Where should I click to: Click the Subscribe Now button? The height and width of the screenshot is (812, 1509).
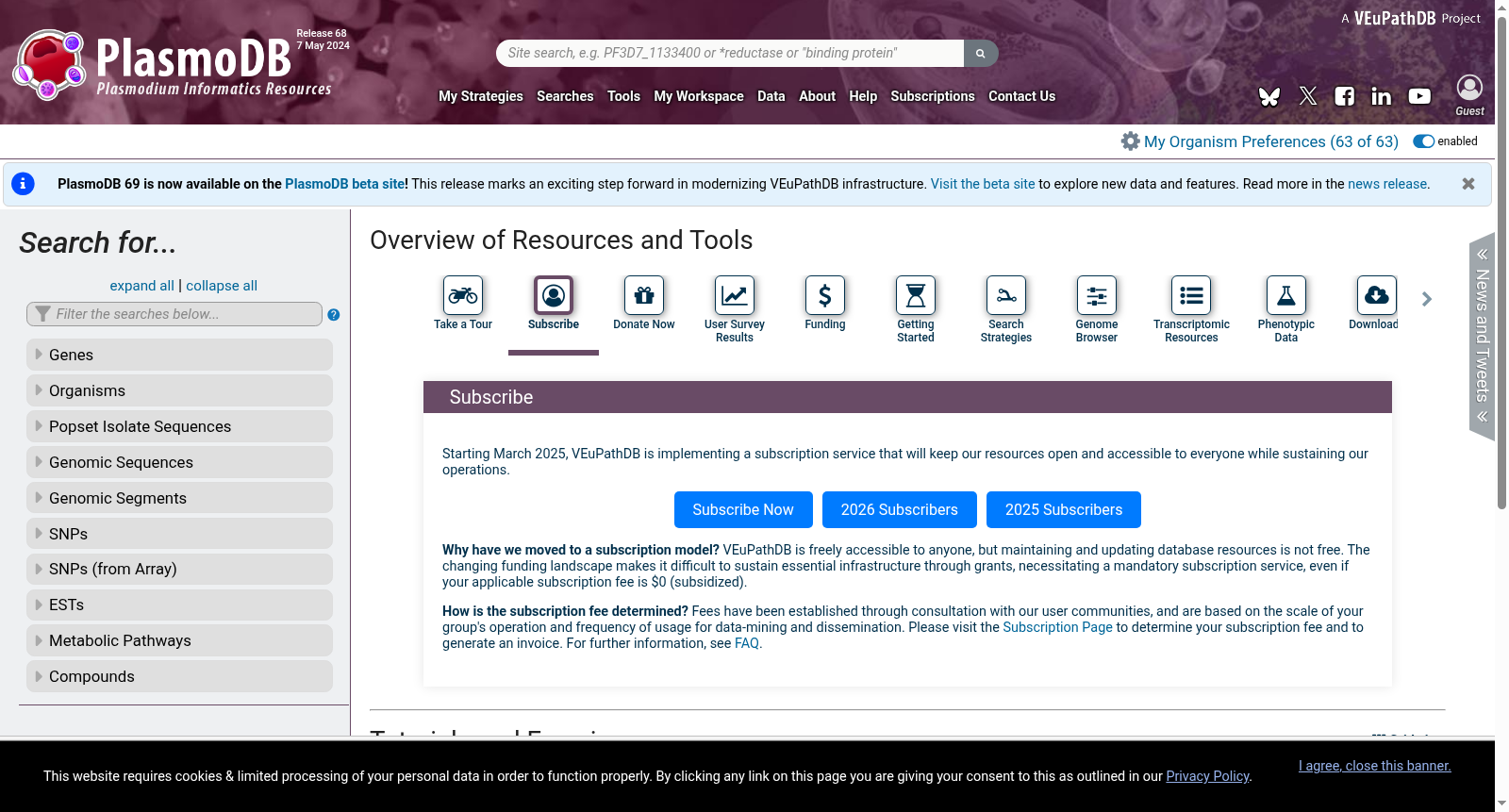point(743,509)
